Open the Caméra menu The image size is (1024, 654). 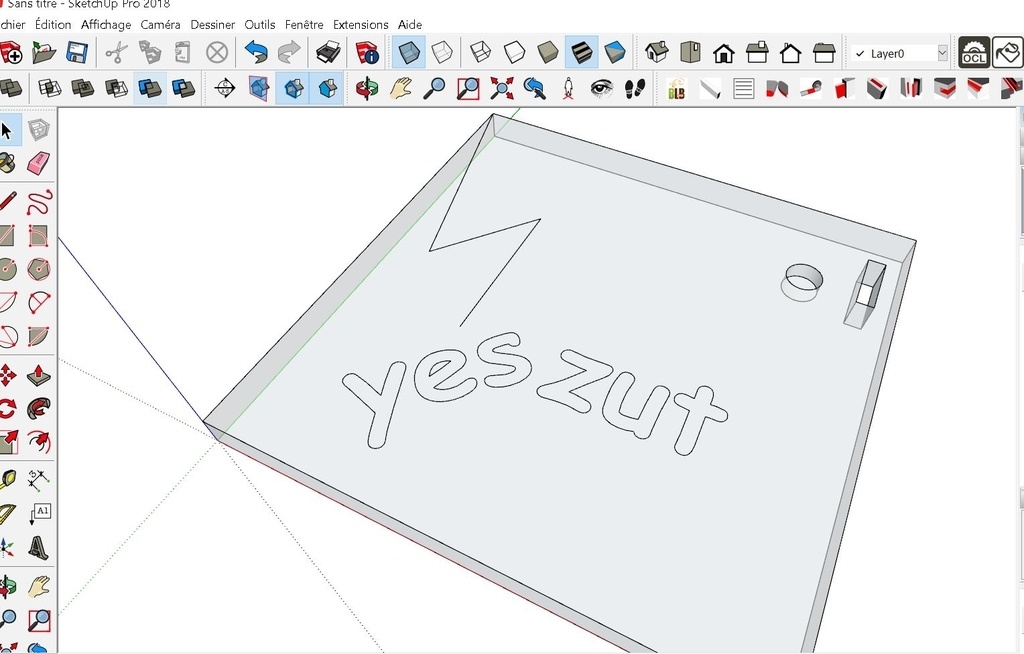point(160,25)
